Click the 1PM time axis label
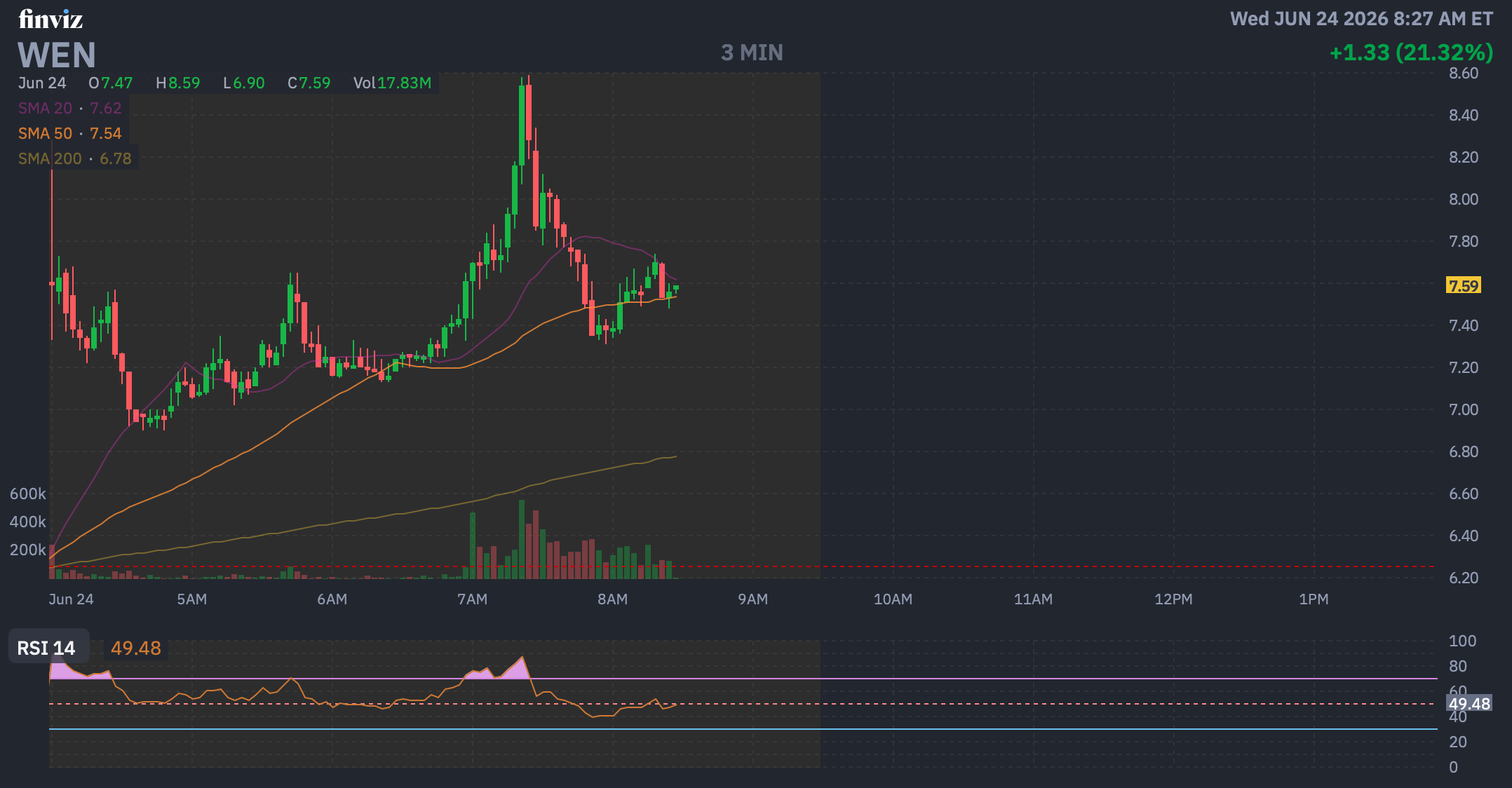1512x788 pixels. click(1314, 599)
